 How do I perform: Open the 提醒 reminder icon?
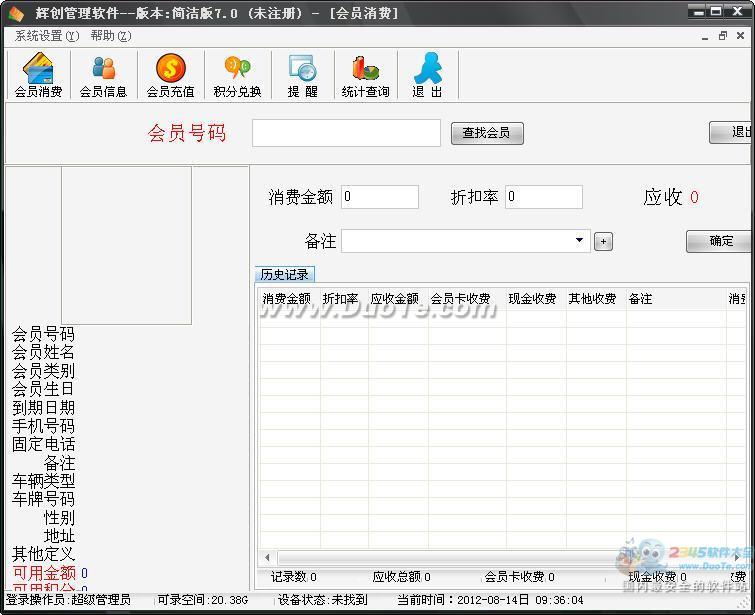click(x=302, y=75)
